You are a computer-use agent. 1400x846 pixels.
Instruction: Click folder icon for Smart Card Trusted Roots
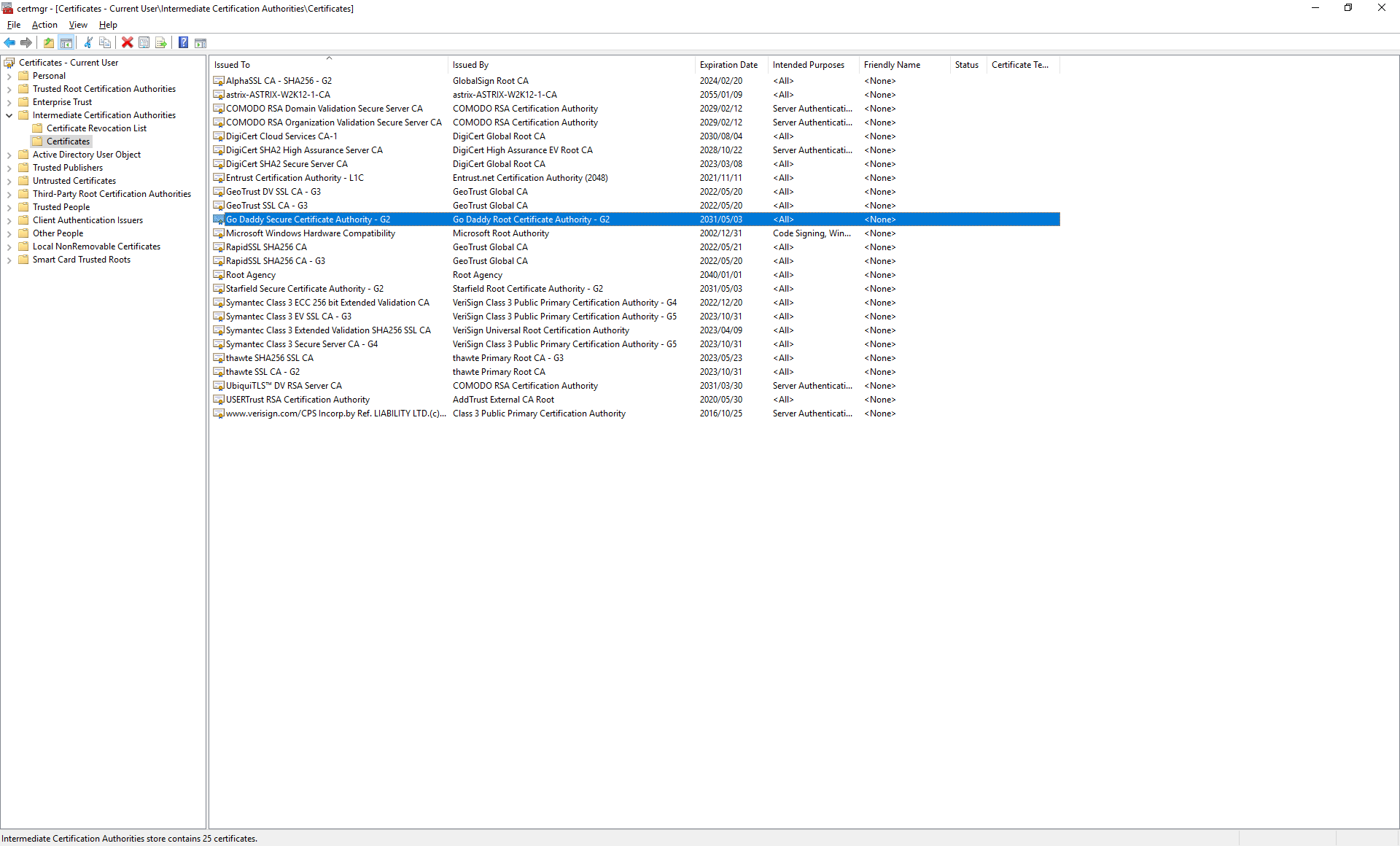coord(23,260)
